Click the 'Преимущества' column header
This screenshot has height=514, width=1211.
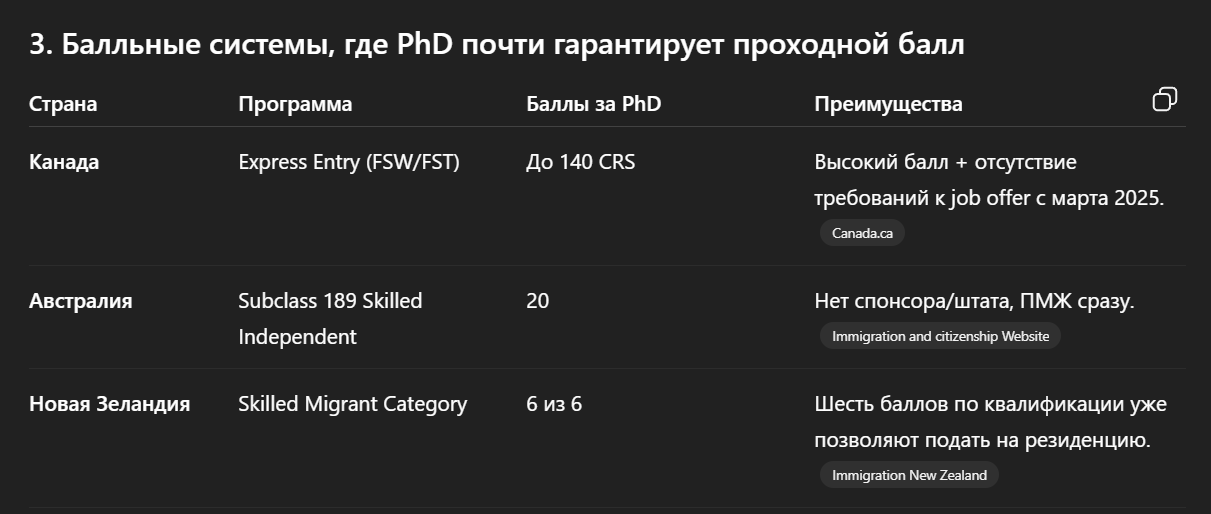click(888, 104)
